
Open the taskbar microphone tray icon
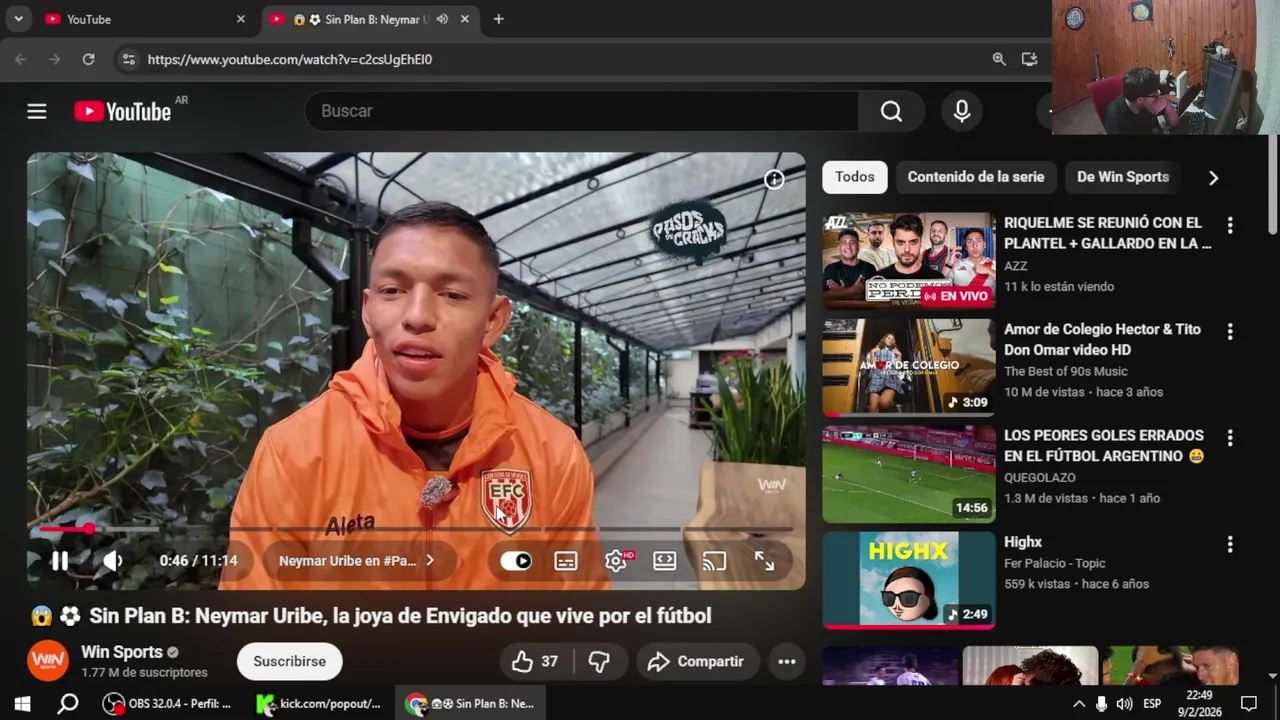[1101, 704]
